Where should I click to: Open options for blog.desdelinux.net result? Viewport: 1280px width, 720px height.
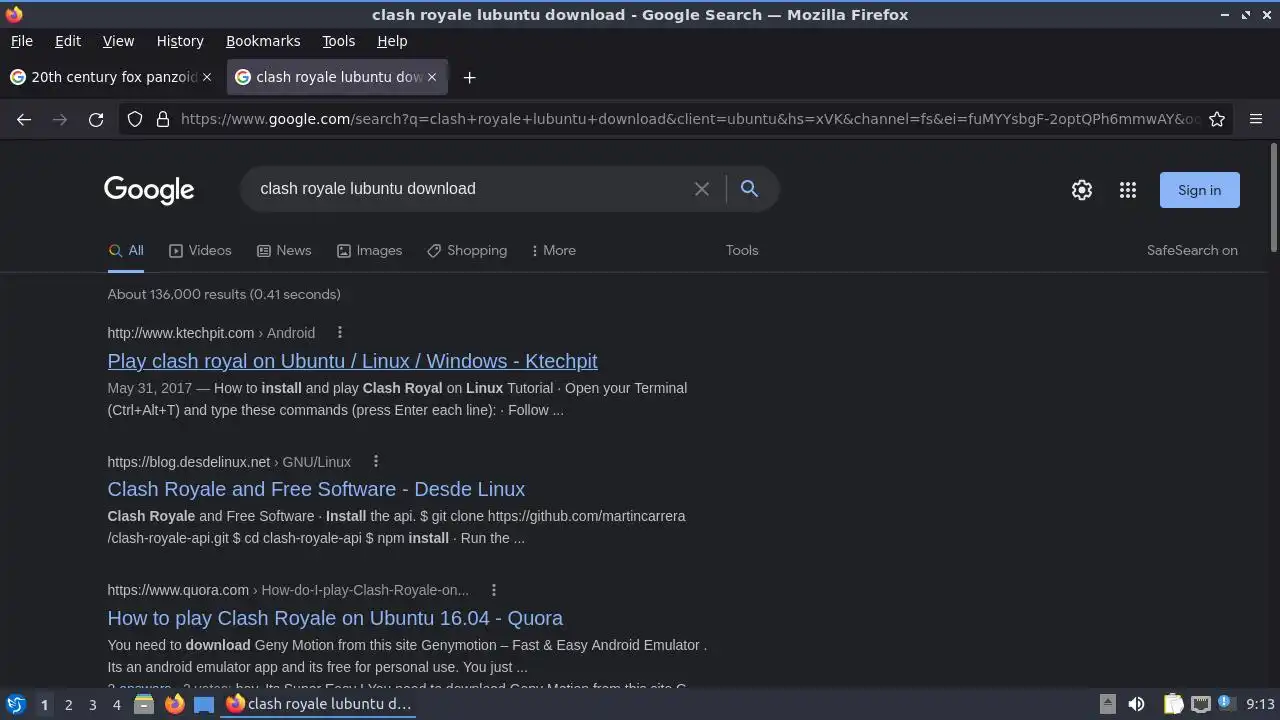pyautogui.click(x=376, y=462)
